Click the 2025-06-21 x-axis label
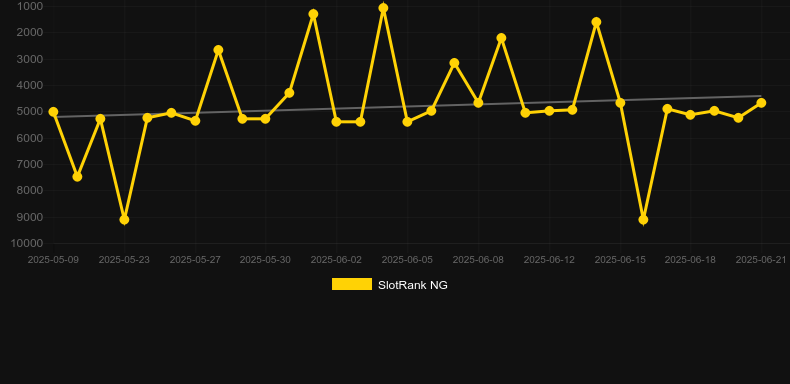790x384 pixels. [x=761, y=260]
